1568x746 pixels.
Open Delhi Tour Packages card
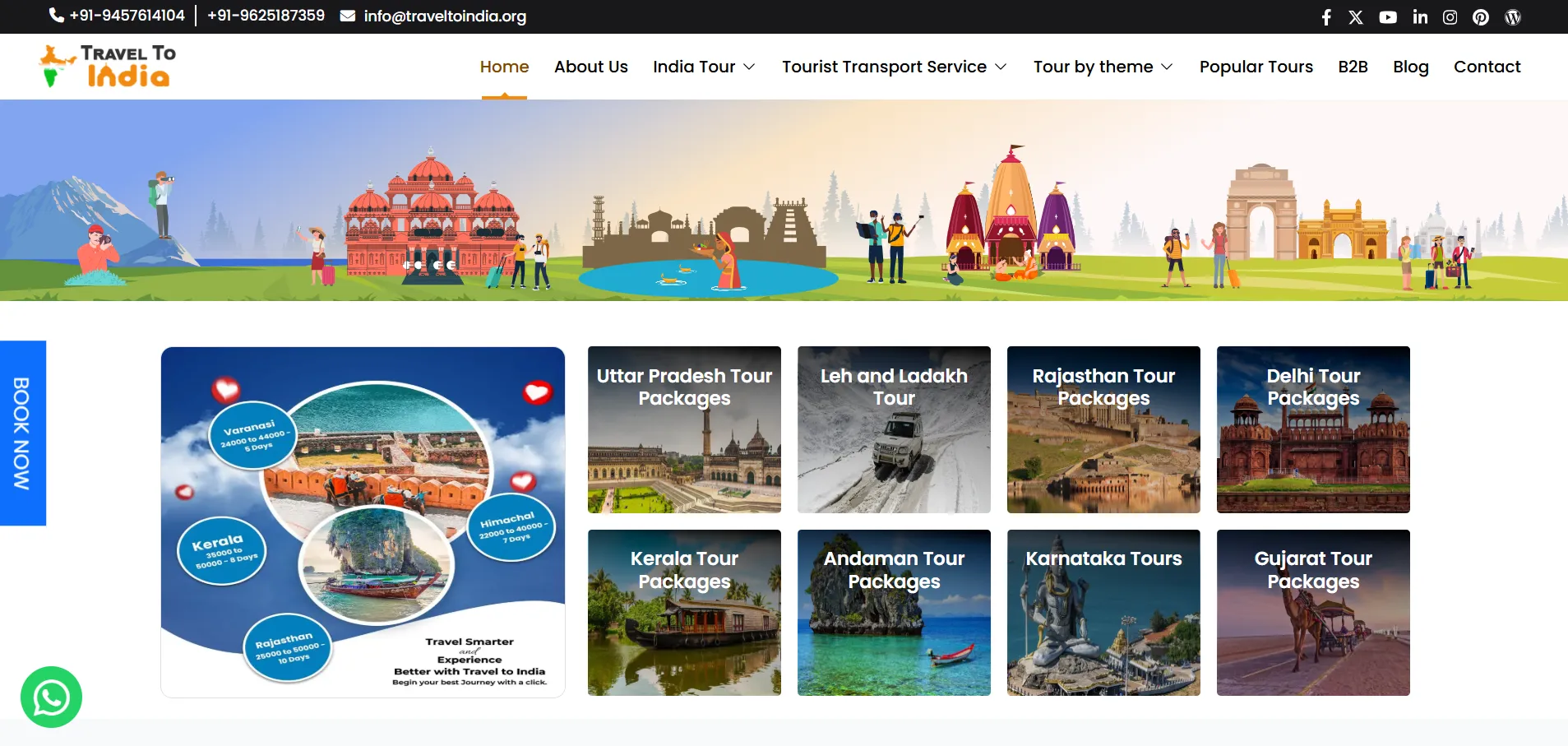[1313, 429]
